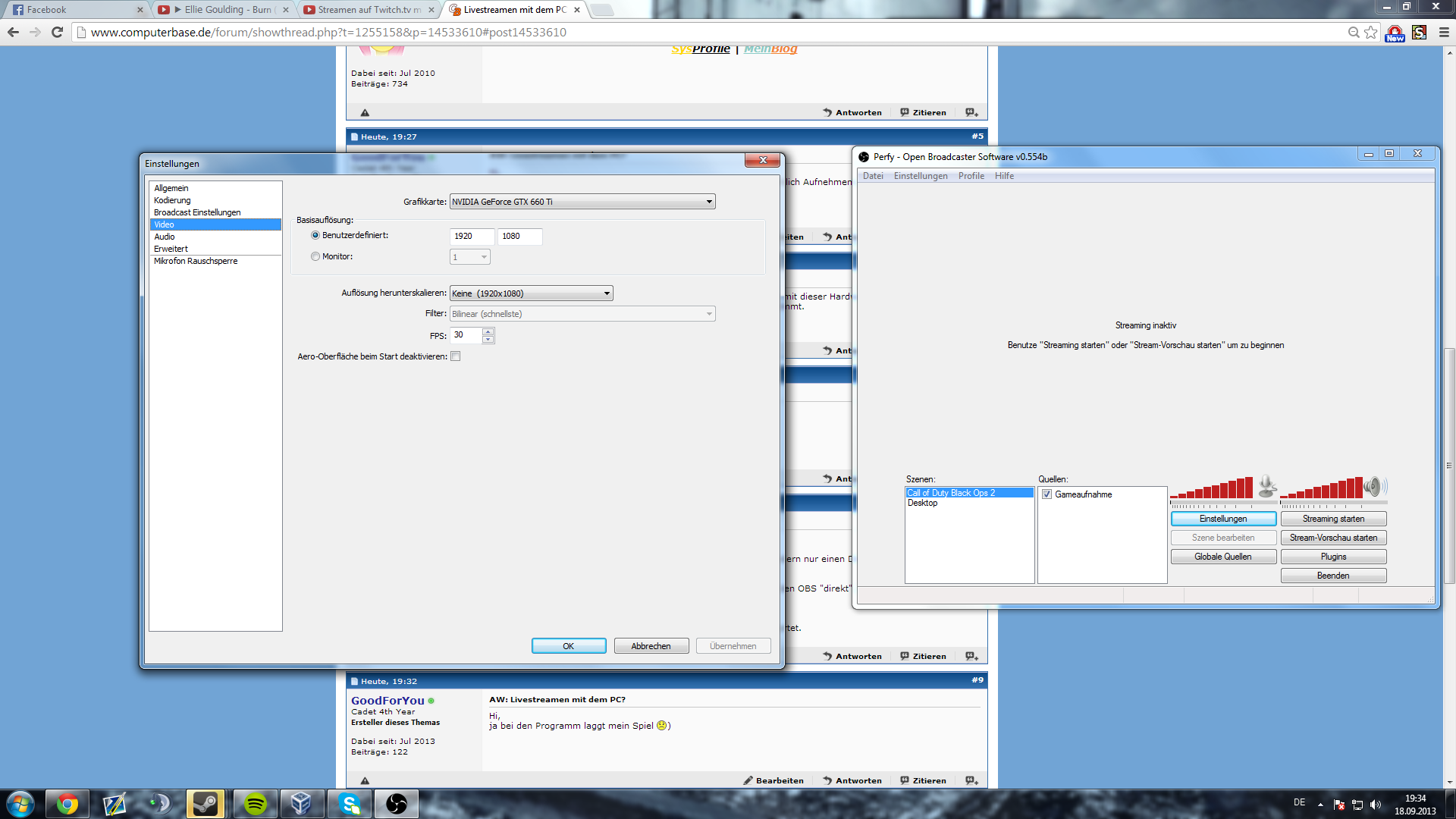
Task: Enable Aero-Oberfläche deaktivieren checkbox
Action: (456, 356)
